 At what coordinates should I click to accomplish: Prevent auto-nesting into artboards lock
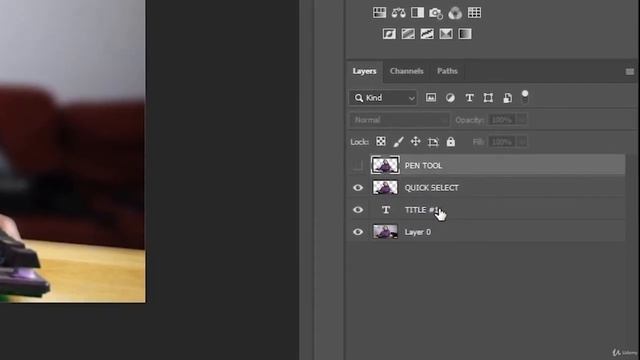[x=433, y=142]
